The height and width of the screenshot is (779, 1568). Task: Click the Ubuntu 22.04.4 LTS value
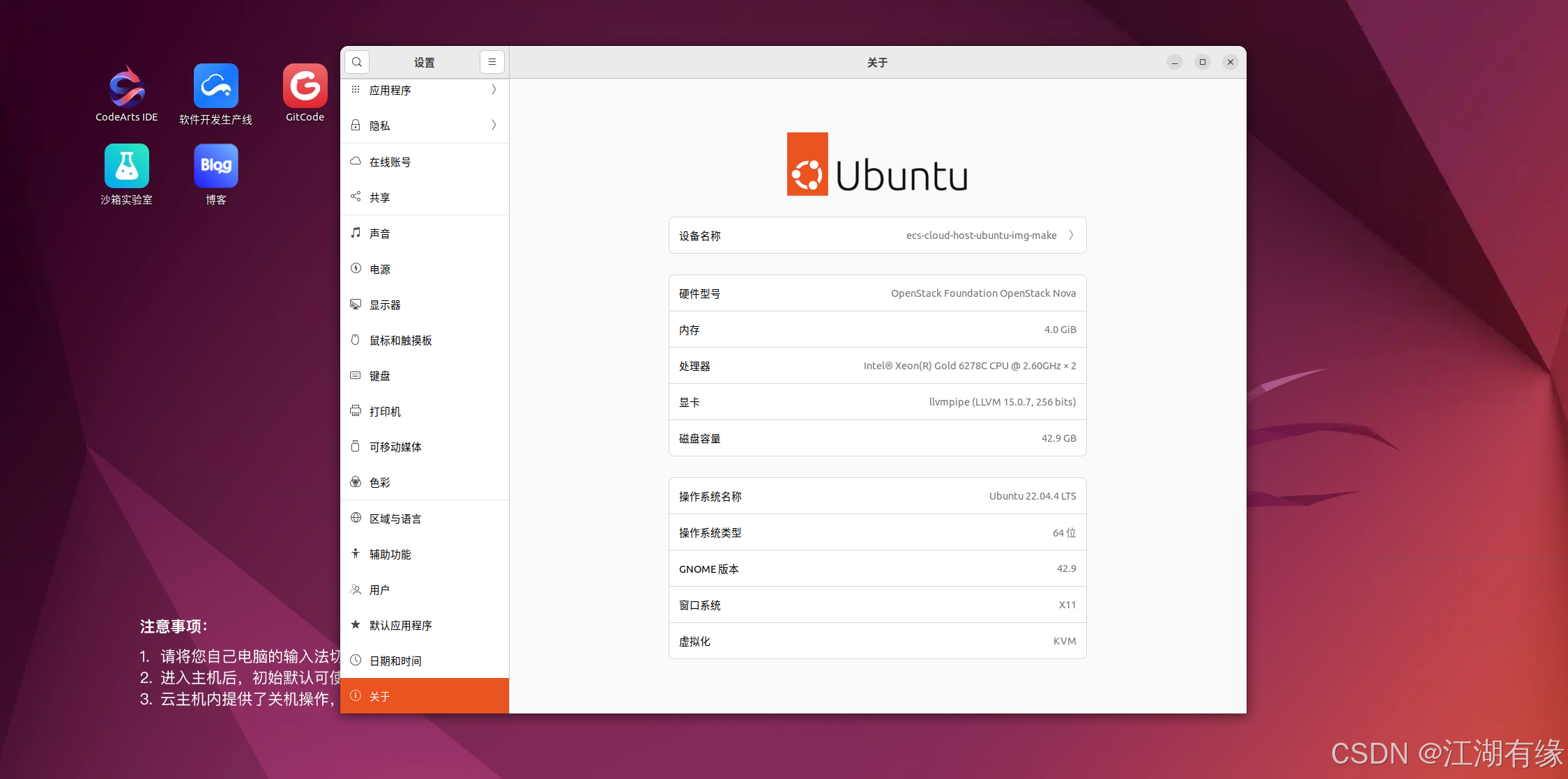[x=1033, y=496]
